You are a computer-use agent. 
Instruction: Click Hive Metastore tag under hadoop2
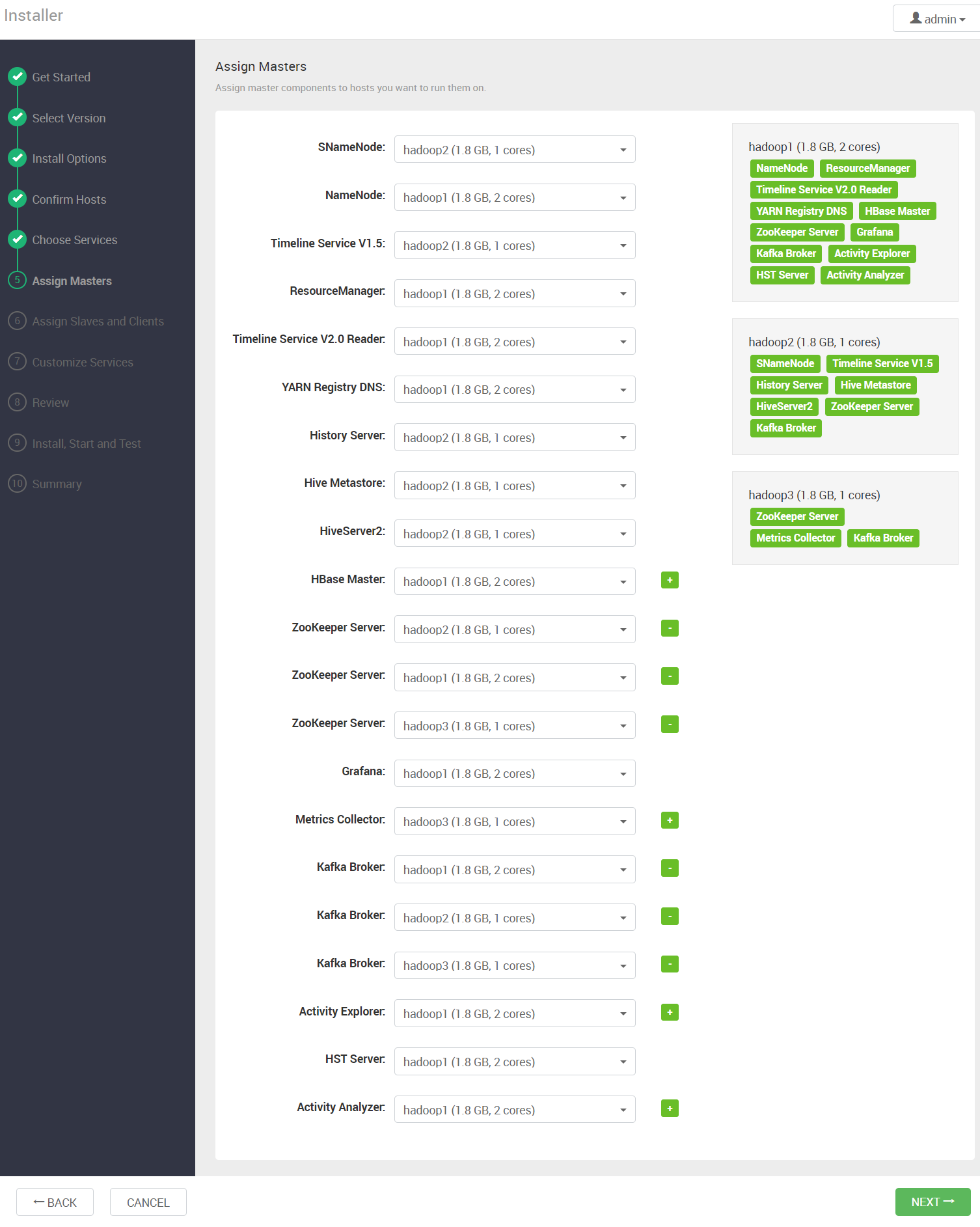click(x=875, y=385)
